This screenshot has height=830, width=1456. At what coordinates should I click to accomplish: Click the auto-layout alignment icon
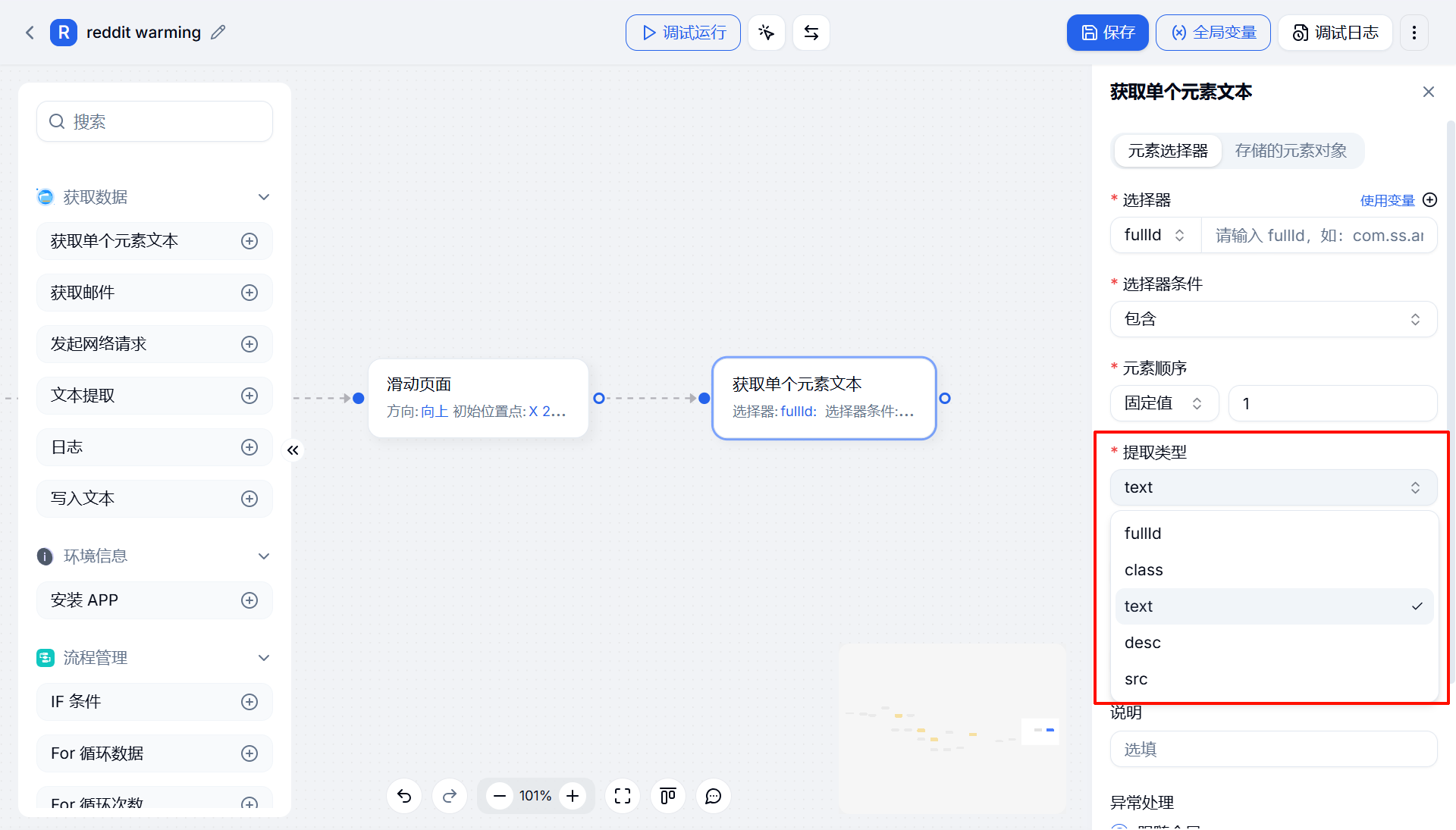coord(668,796)
